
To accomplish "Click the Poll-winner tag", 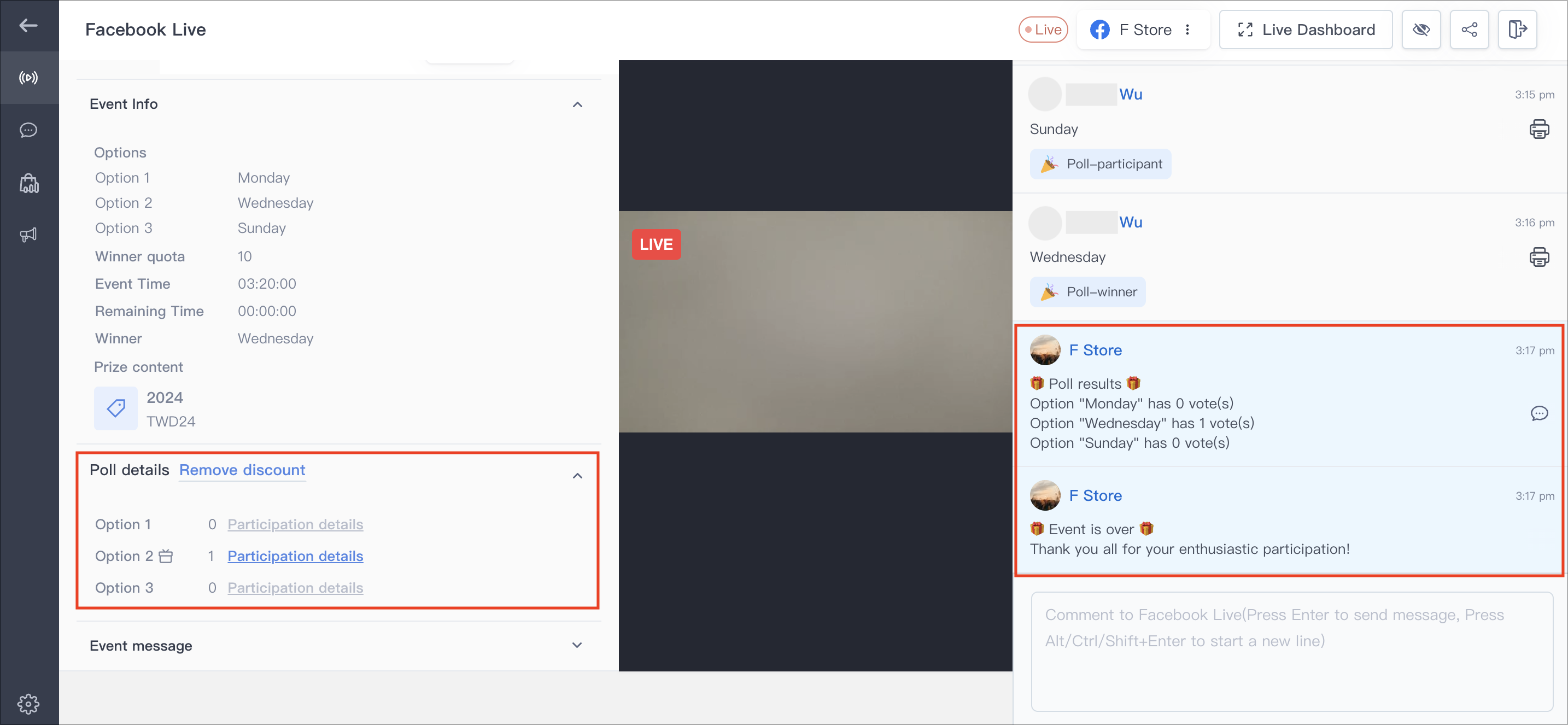I will (x=1087, y=291).
